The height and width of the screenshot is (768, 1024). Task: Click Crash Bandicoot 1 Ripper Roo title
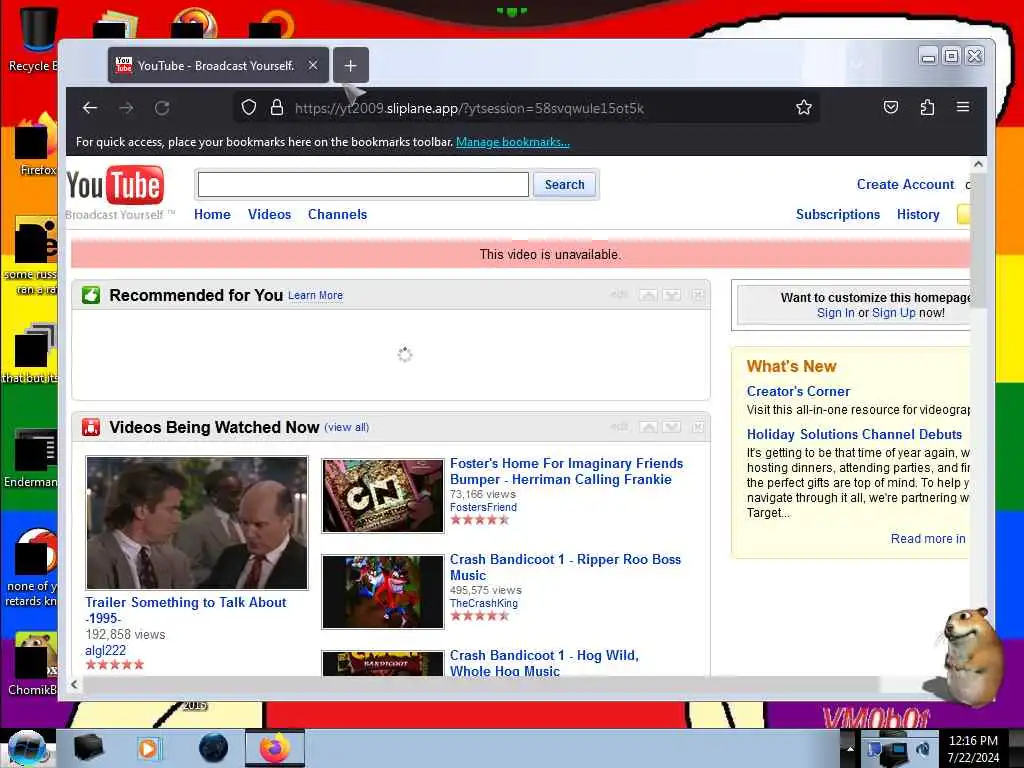pos(566,567)
